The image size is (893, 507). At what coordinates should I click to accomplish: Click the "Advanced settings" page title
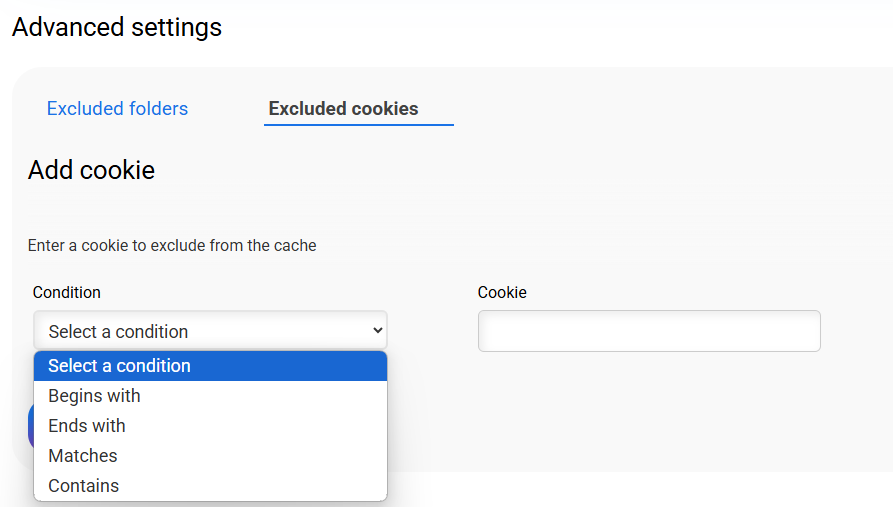click(x=117, y=27)
